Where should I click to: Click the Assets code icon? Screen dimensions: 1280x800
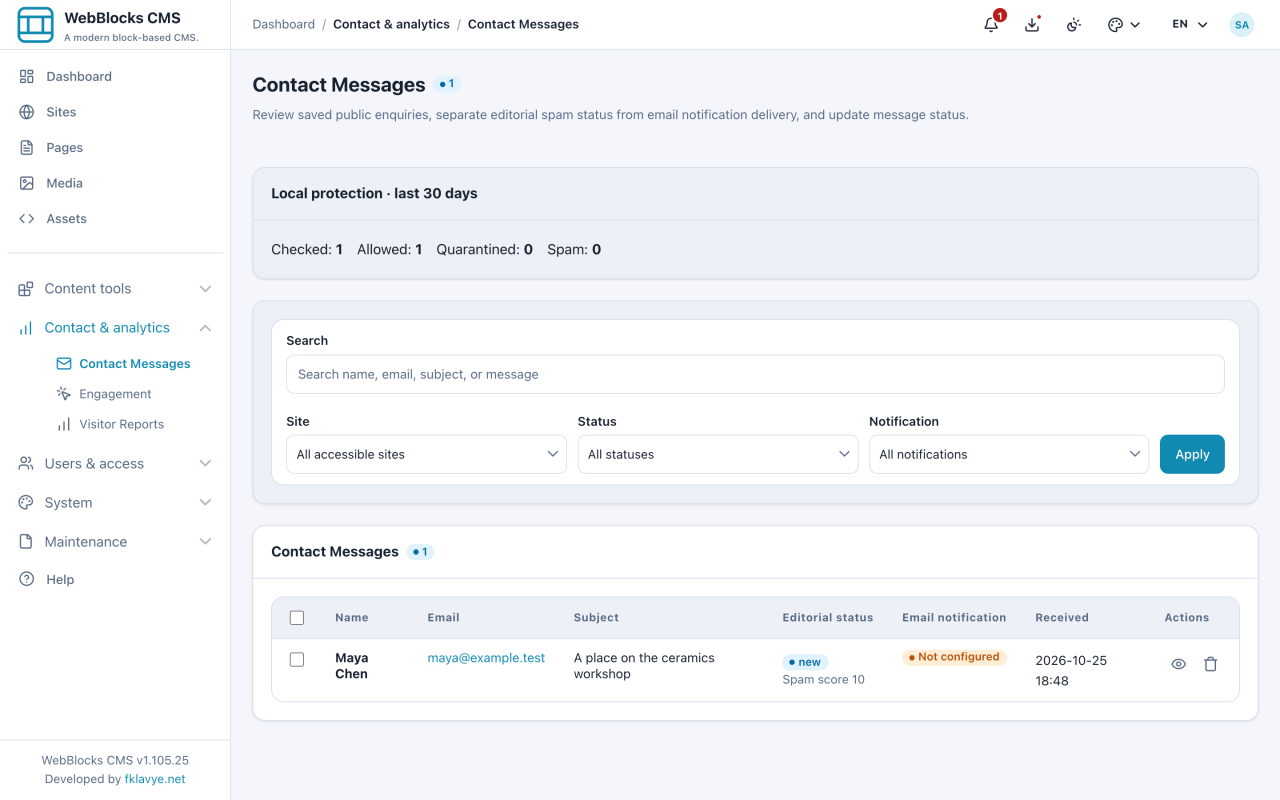[x=27, y=218]
